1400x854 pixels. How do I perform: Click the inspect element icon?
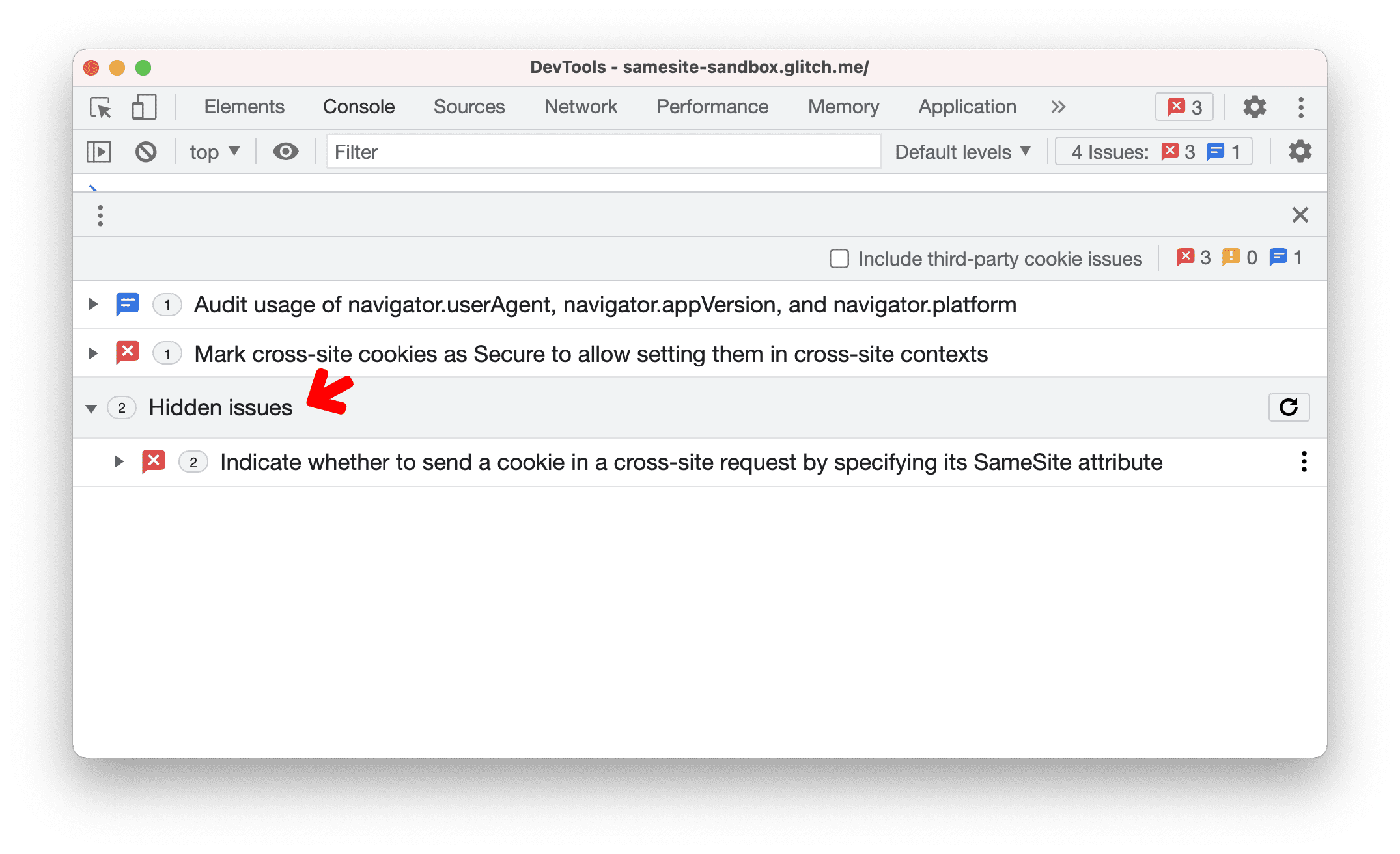pyautogui.click(x=101, y=107)
